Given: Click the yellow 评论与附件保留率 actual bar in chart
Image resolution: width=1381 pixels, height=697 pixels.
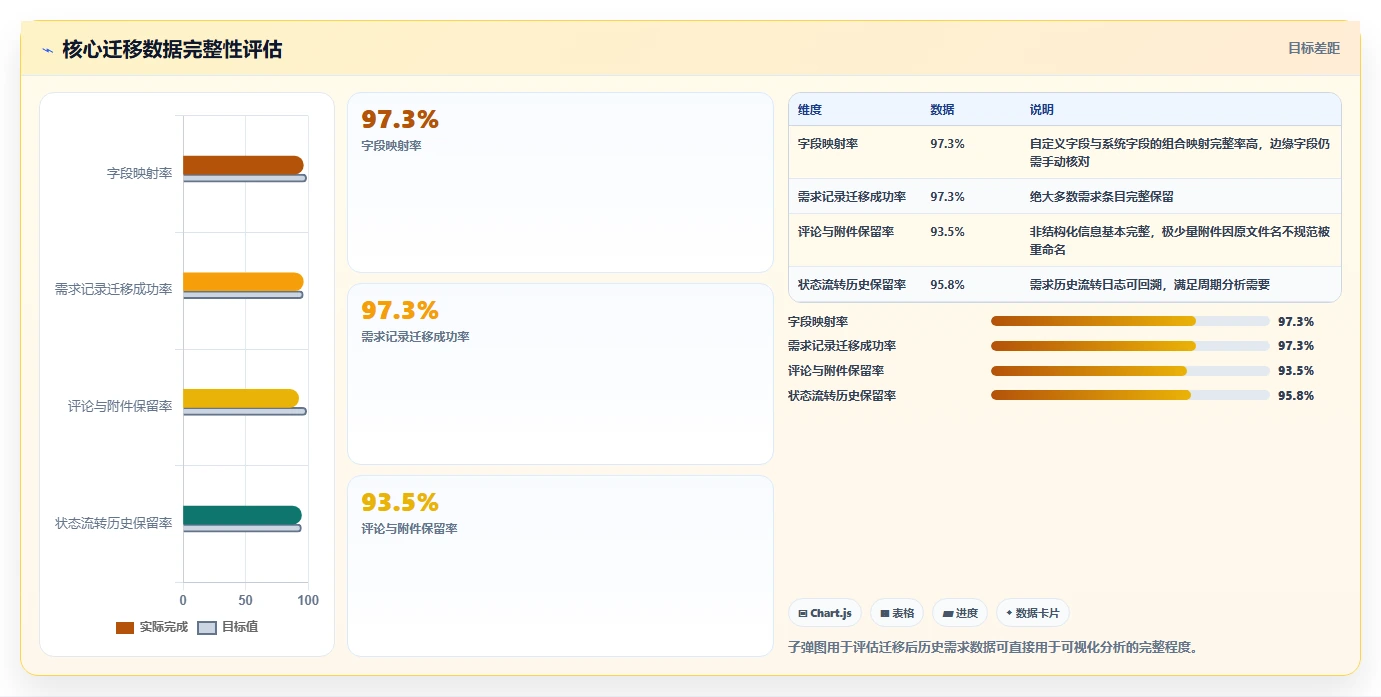Looking at the screenshot, I should pyautogui.click(x=241, y=398).
